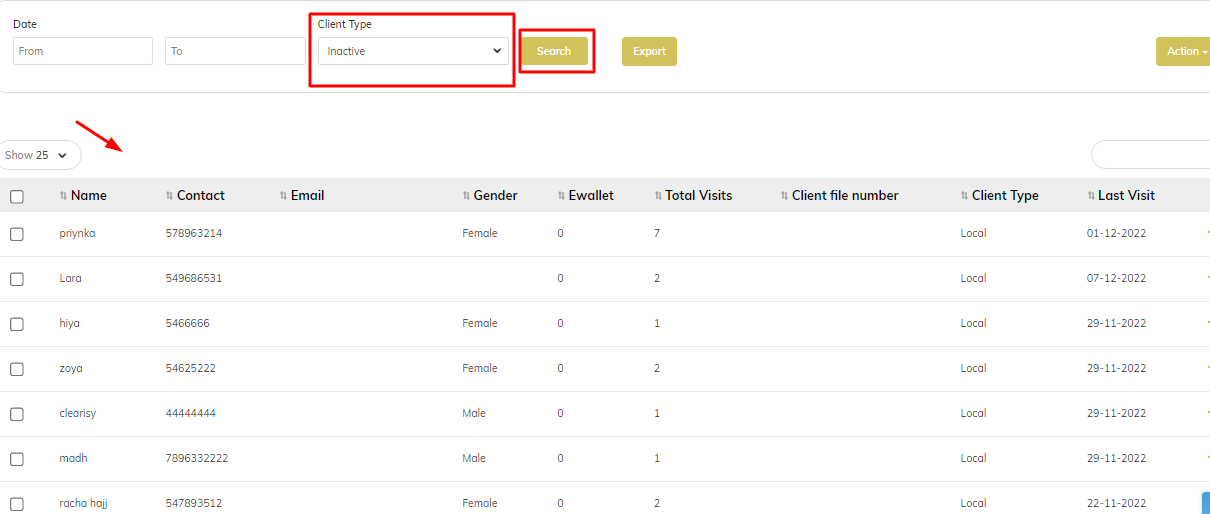Viewport: 1210px width, 514px height.
Task: Sort by Ewallet column arrows
Action: pyautogui.click(x=562, y=196)
